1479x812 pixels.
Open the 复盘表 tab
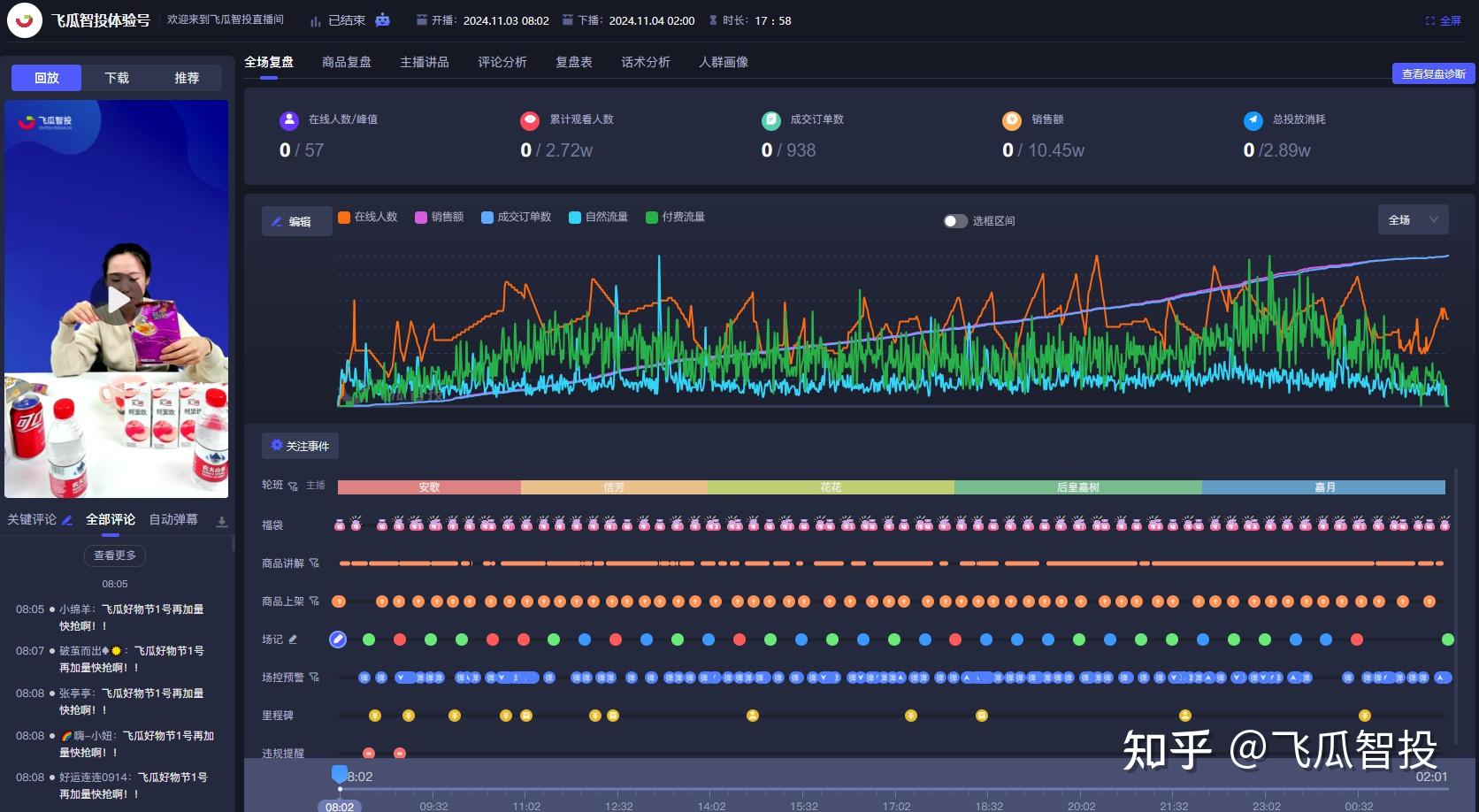click(574, 62)
